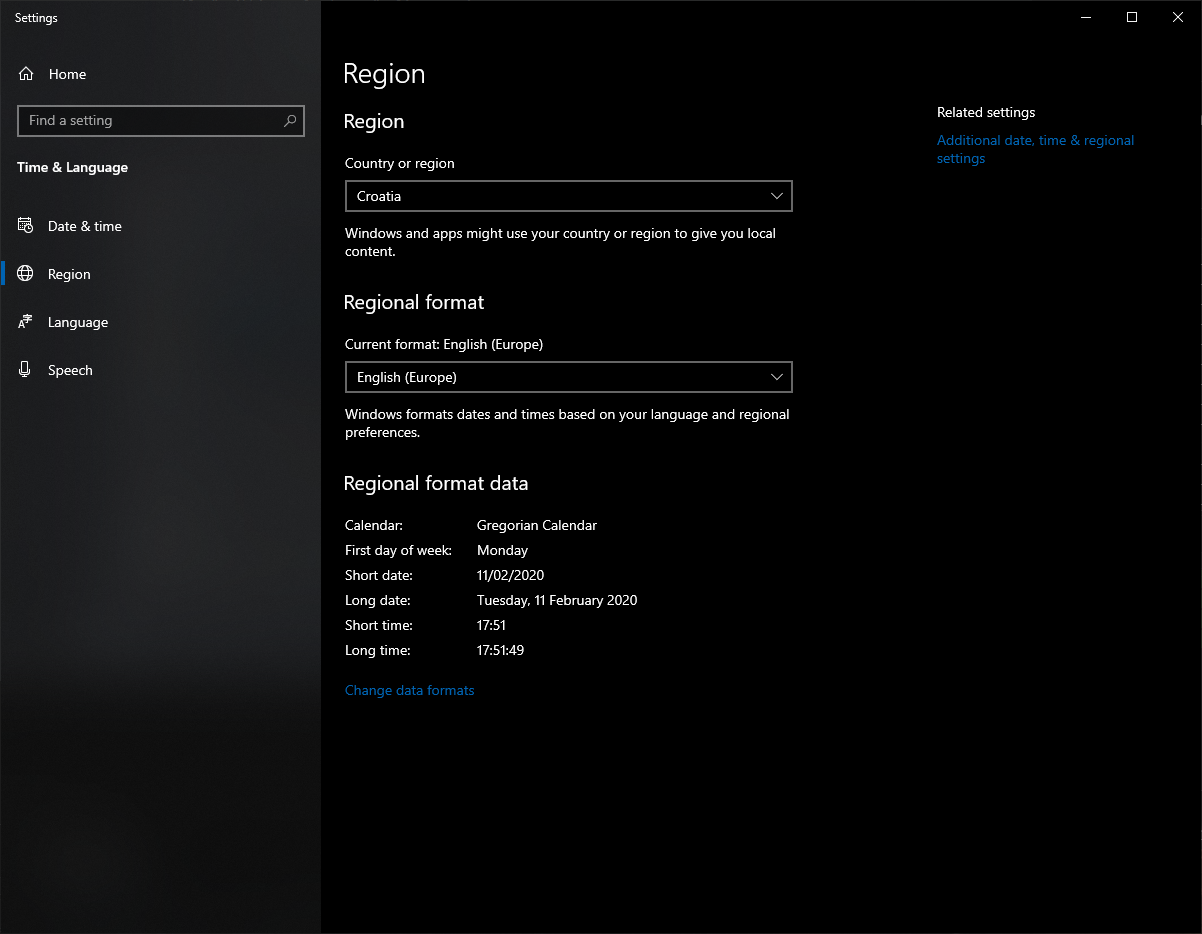This screenshot has height=934, width=1202.
Task: Click the Region globe icon
Action: 26,274
